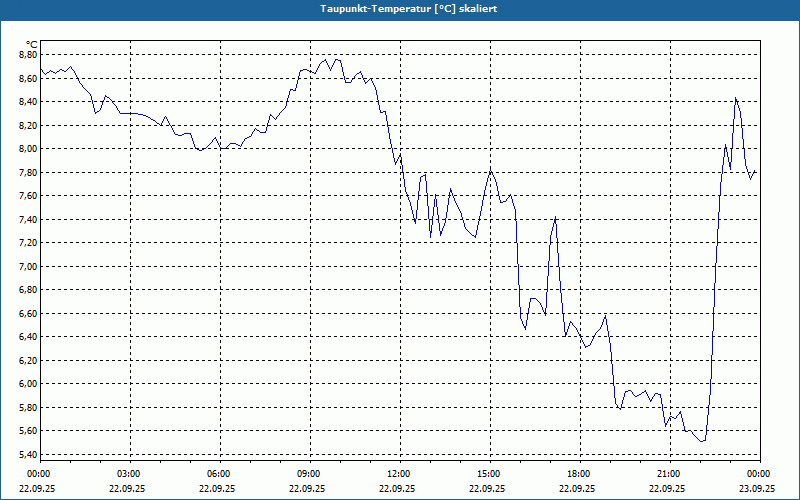The height and width of the screenshot is (500, 800).
Task: Click the "22.09.25" date under "12:00"
Action: coord(397,488)
